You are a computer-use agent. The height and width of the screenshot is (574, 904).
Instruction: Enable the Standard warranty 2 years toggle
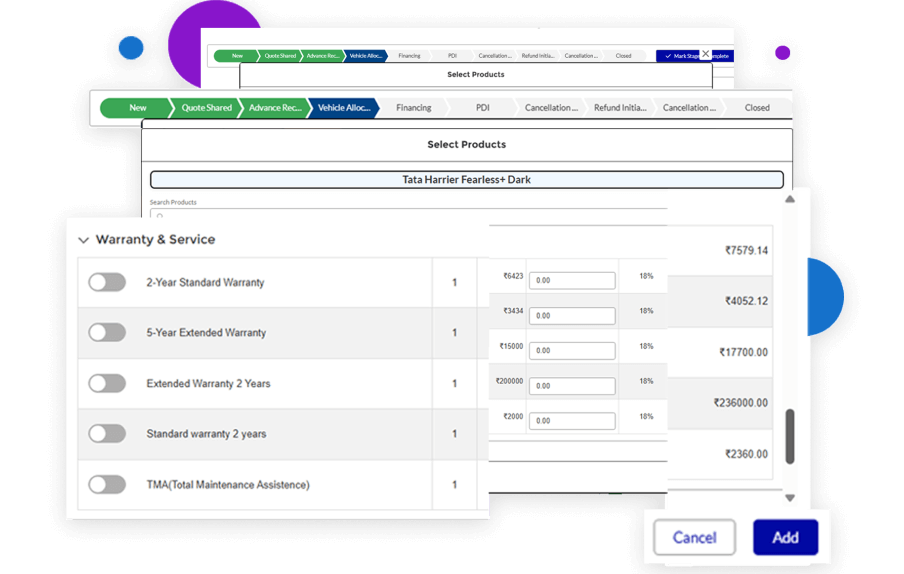[x=107, y=434]
